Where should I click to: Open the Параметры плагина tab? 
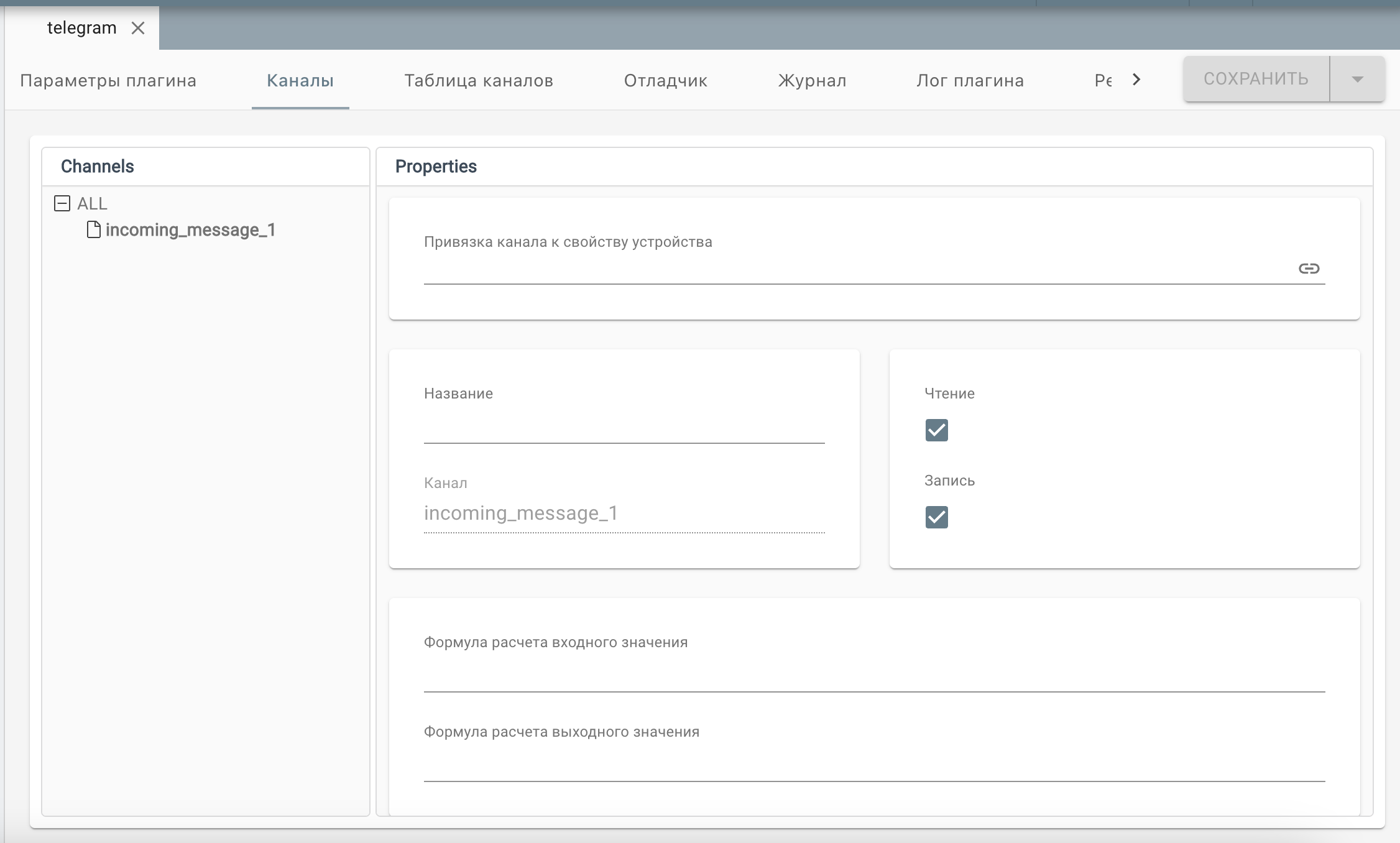pyautogui.click(x=108, y=80)
